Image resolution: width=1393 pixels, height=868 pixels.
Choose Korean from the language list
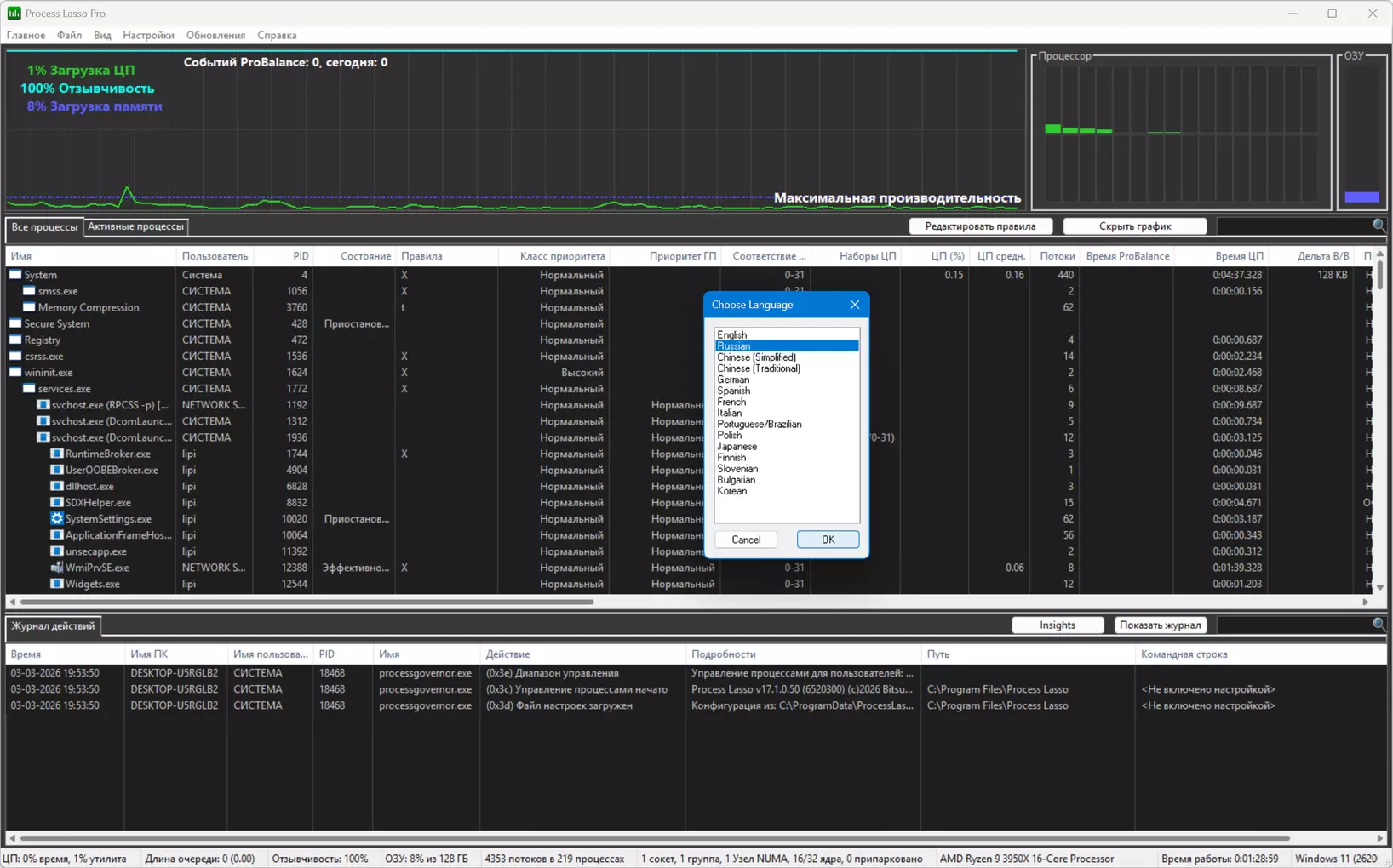coord(731,491)
